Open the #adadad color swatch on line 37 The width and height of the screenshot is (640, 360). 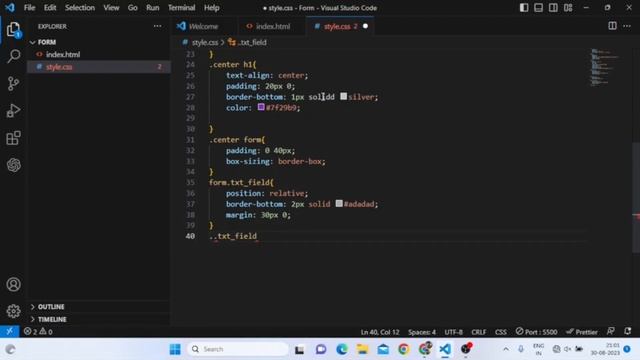click(x=339, y=203)
